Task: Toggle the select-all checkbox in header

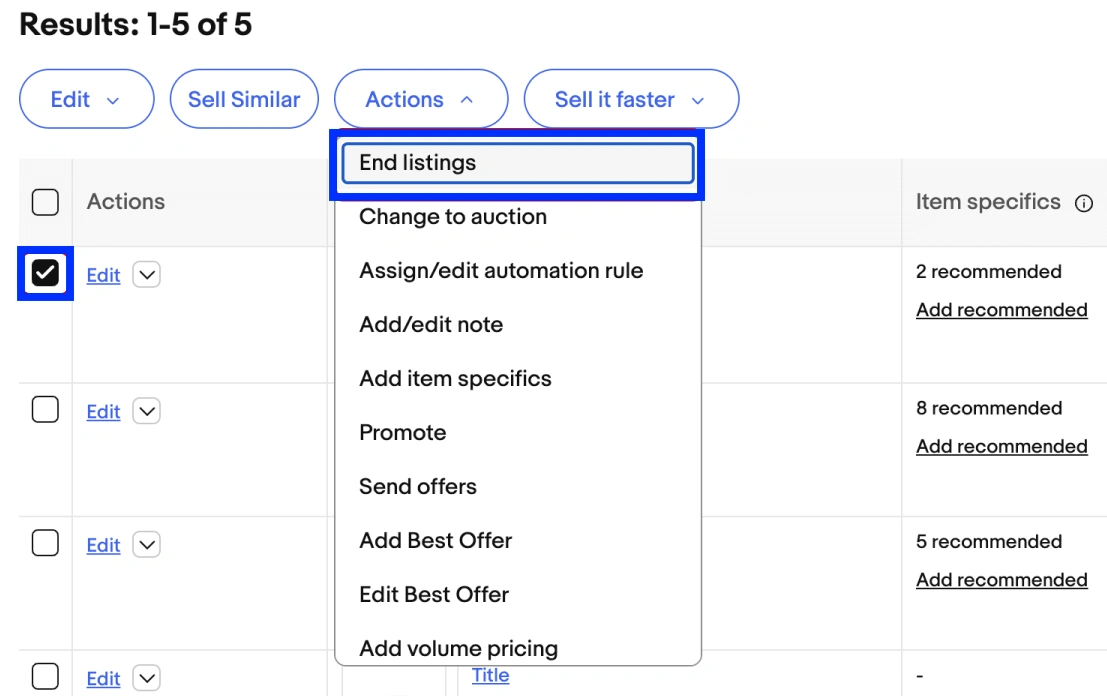Action: 45,203
